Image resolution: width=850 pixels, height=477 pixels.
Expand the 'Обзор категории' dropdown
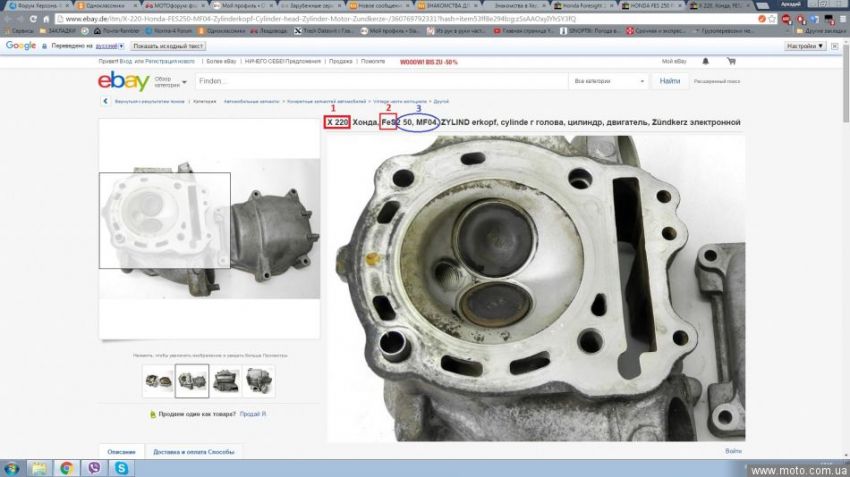point(170,82)
